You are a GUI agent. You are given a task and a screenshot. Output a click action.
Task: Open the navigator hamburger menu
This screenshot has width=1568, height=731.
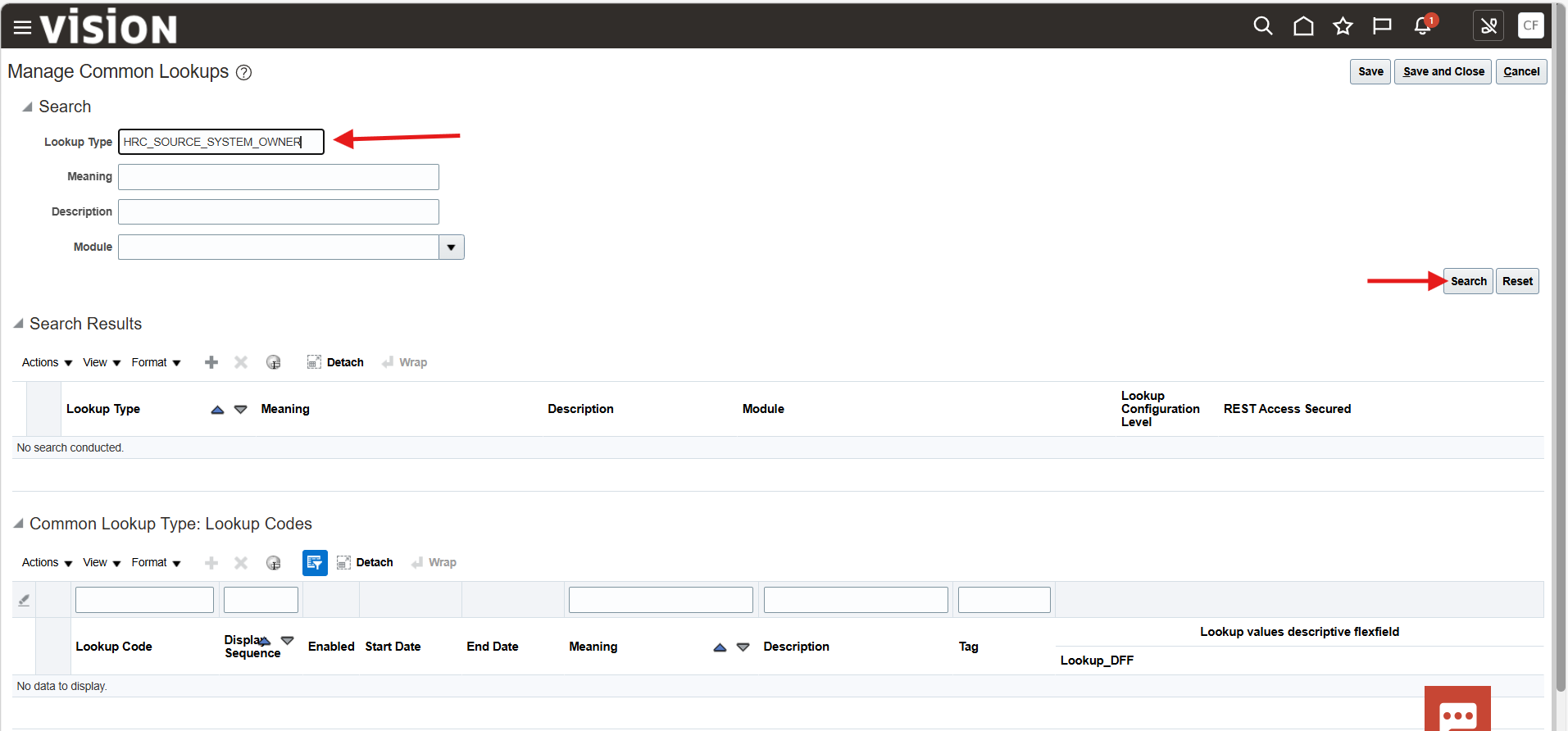tap(22, 28)
